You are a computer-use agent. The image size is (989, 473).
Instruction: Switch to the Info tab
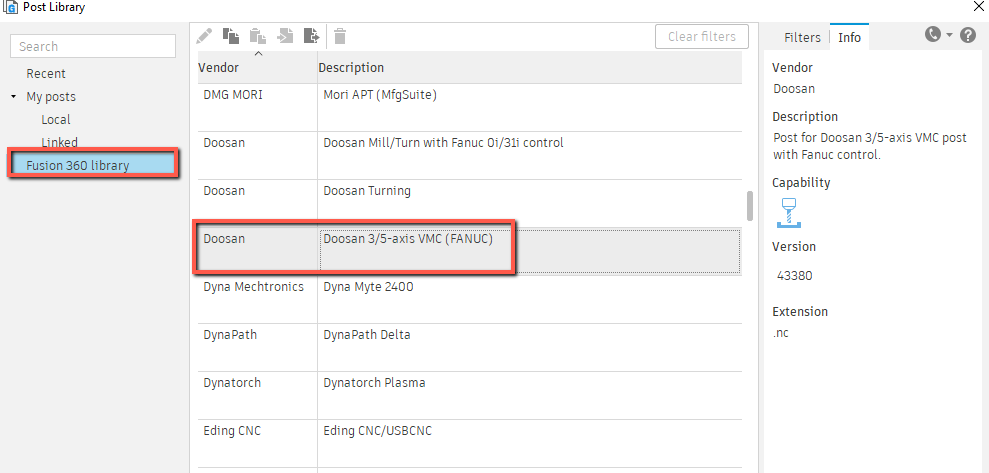[850, 37]
